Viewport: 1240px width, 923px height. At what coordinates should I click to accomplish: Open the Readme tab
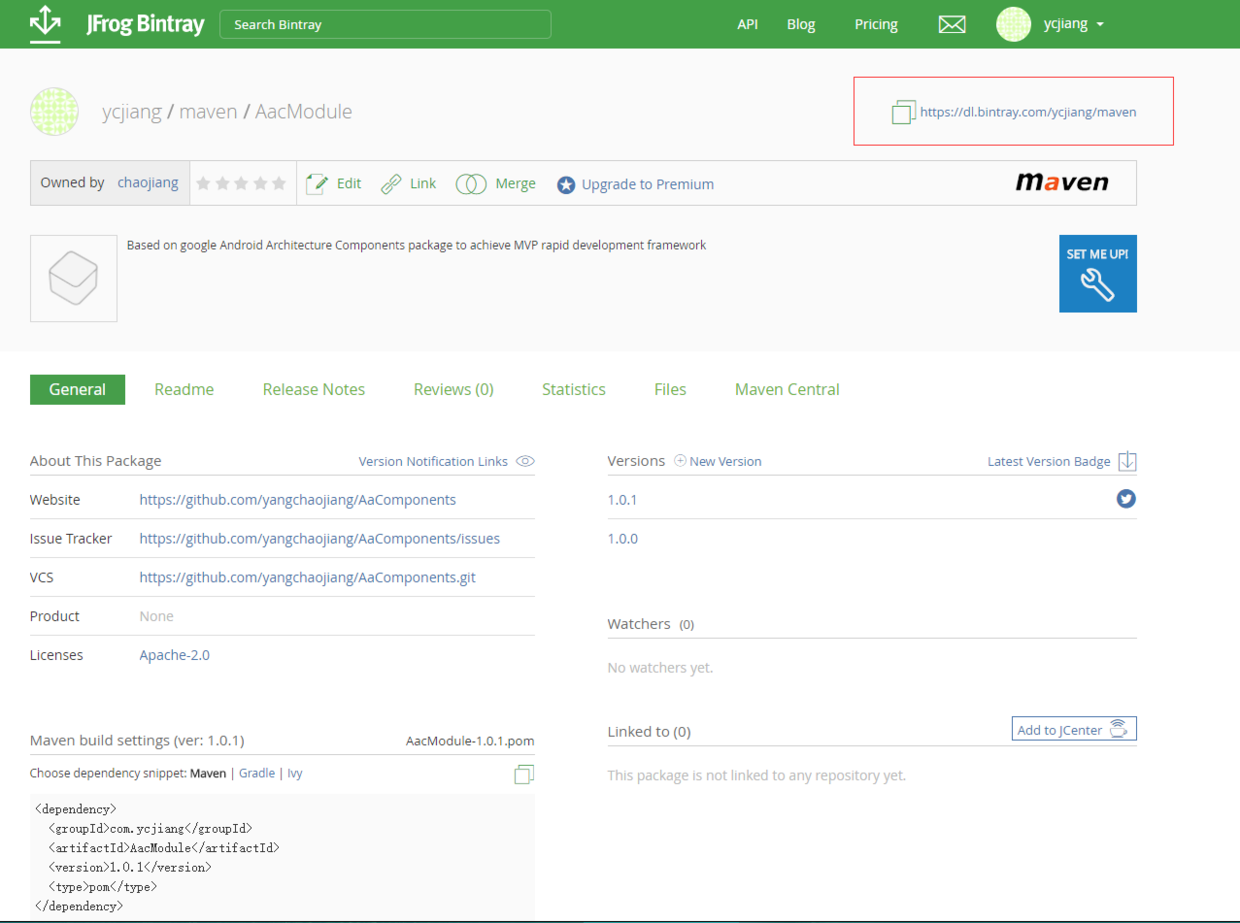click(x=184, y=389)
